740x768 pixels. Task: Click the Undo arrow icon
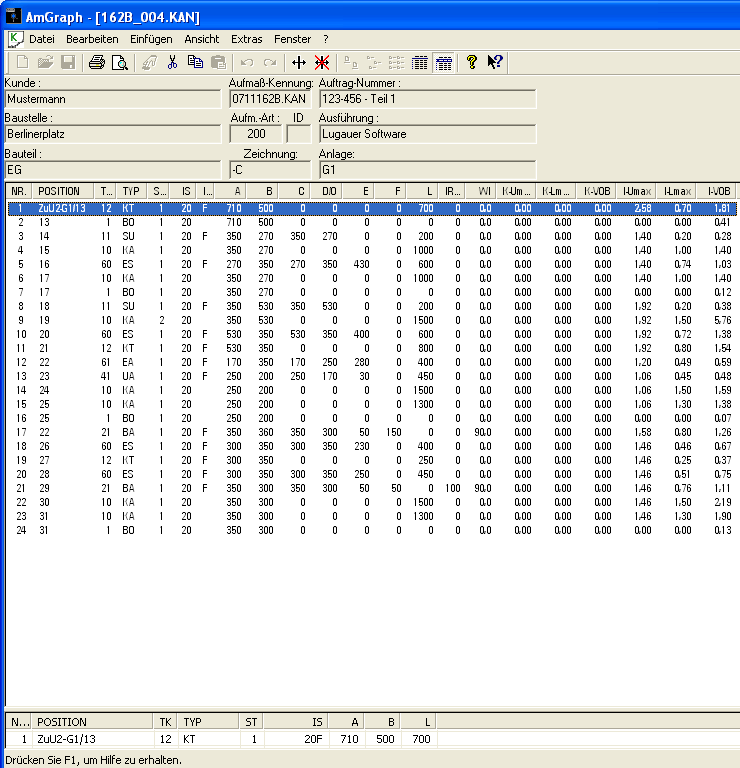(x=247, y=62)
